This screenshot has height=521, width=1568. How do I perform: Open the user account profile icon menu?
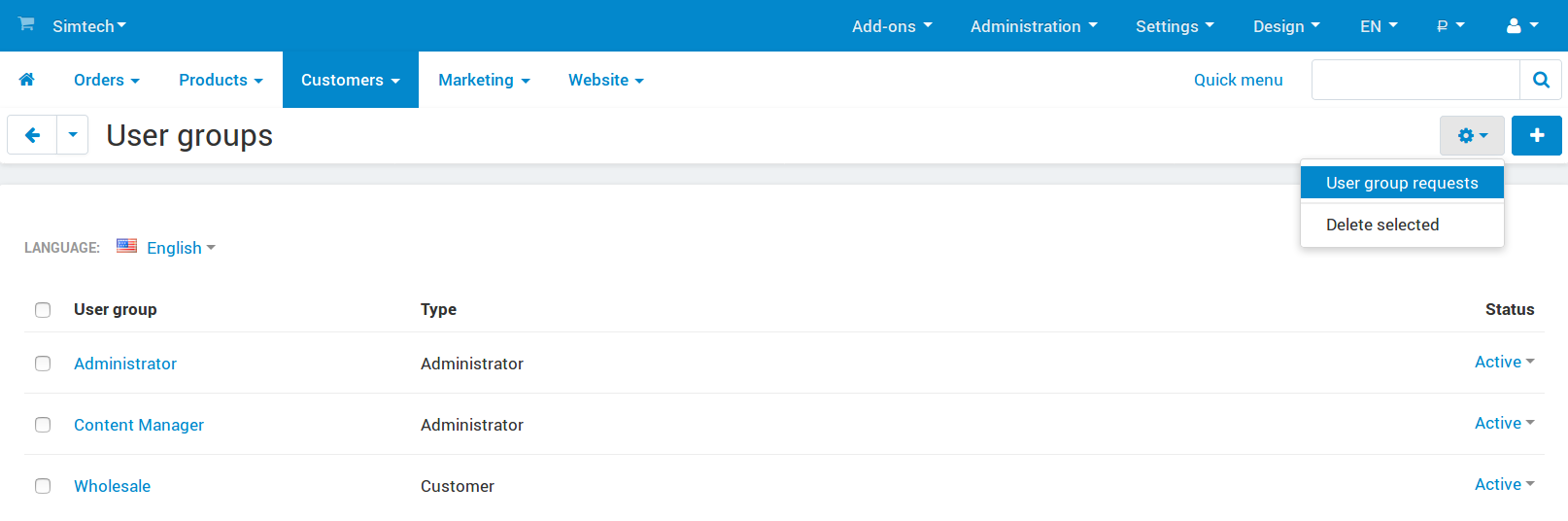pyautogui.click(x=1521, y=26)
